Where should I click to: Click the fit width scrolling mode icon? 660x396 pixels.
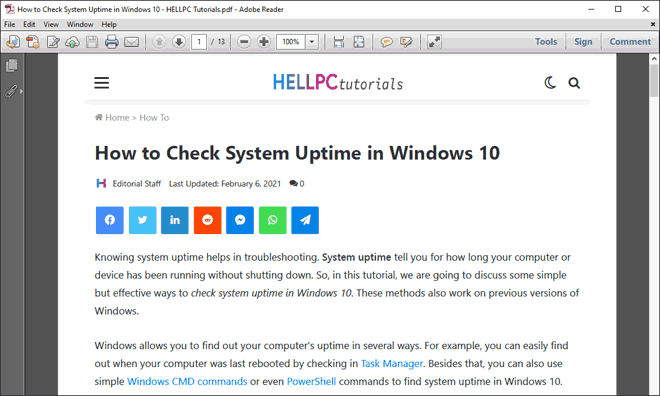click(x=339, y=42)
